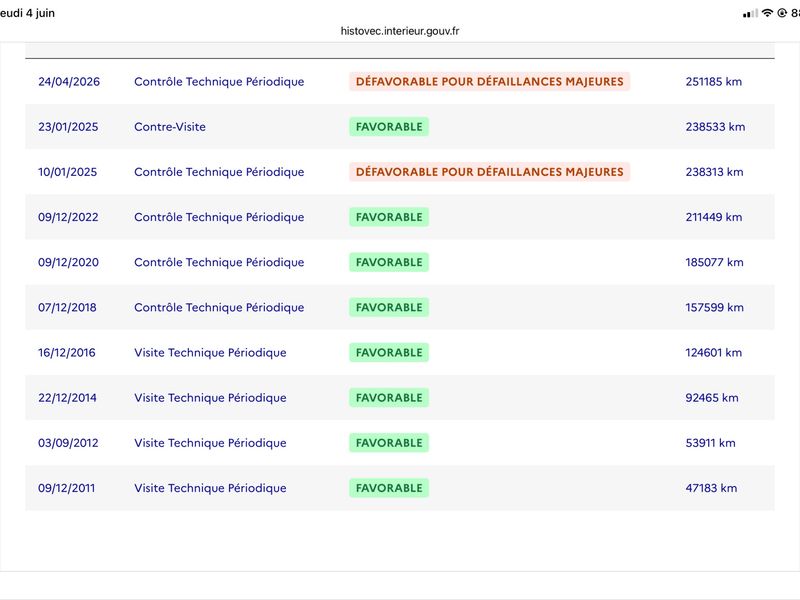Click the Défavorable badge for 24/04/2026
800x600 pixels.
tap(489, 82)
